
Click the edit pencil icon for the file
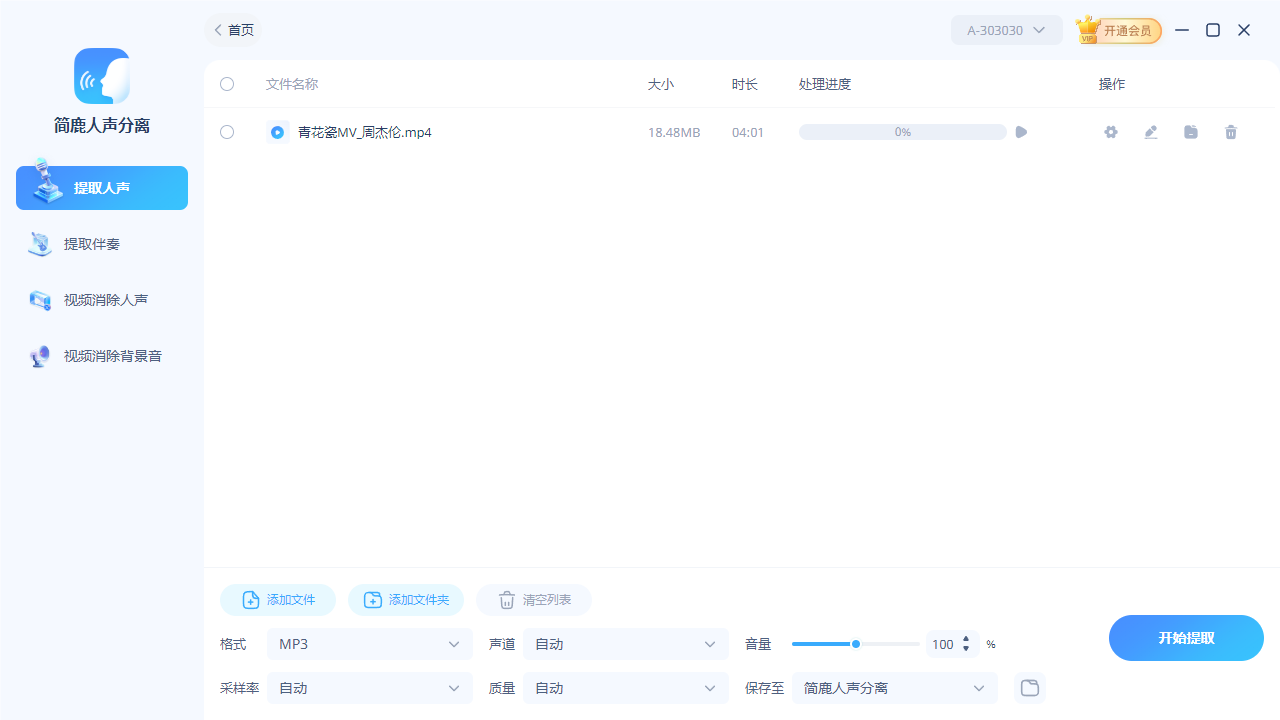coord(1150,131)
